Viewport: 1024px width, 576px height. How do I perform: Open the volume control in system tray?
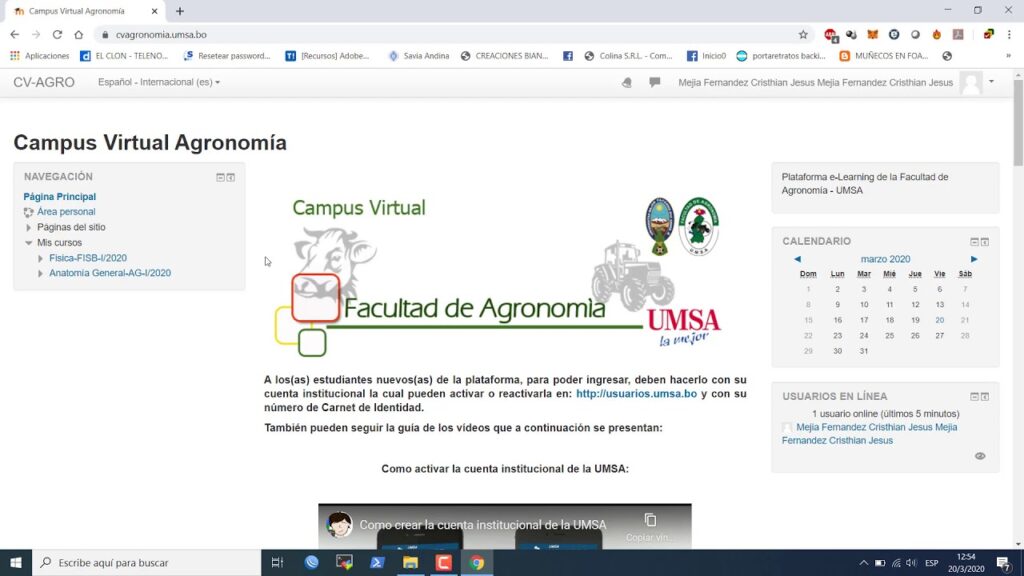click(x=912, y=563)
